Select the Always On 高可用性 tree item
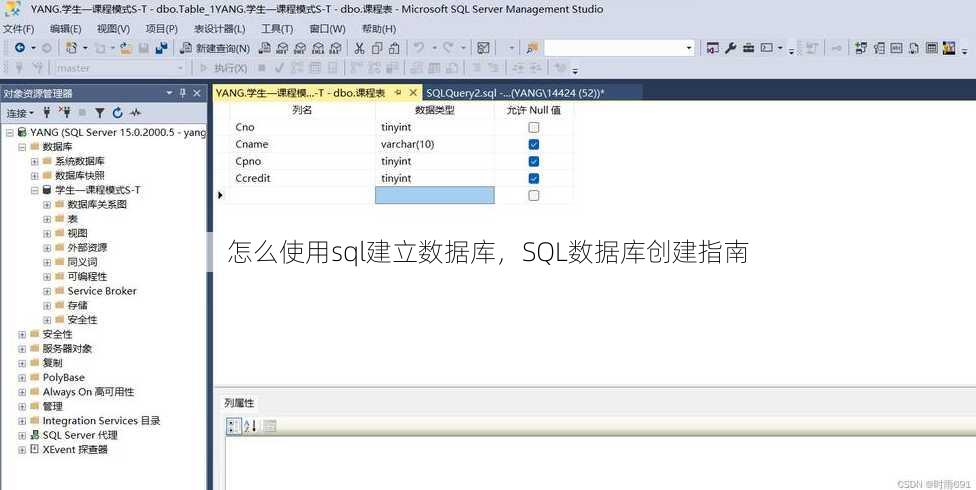 click(x=88, y=392)
